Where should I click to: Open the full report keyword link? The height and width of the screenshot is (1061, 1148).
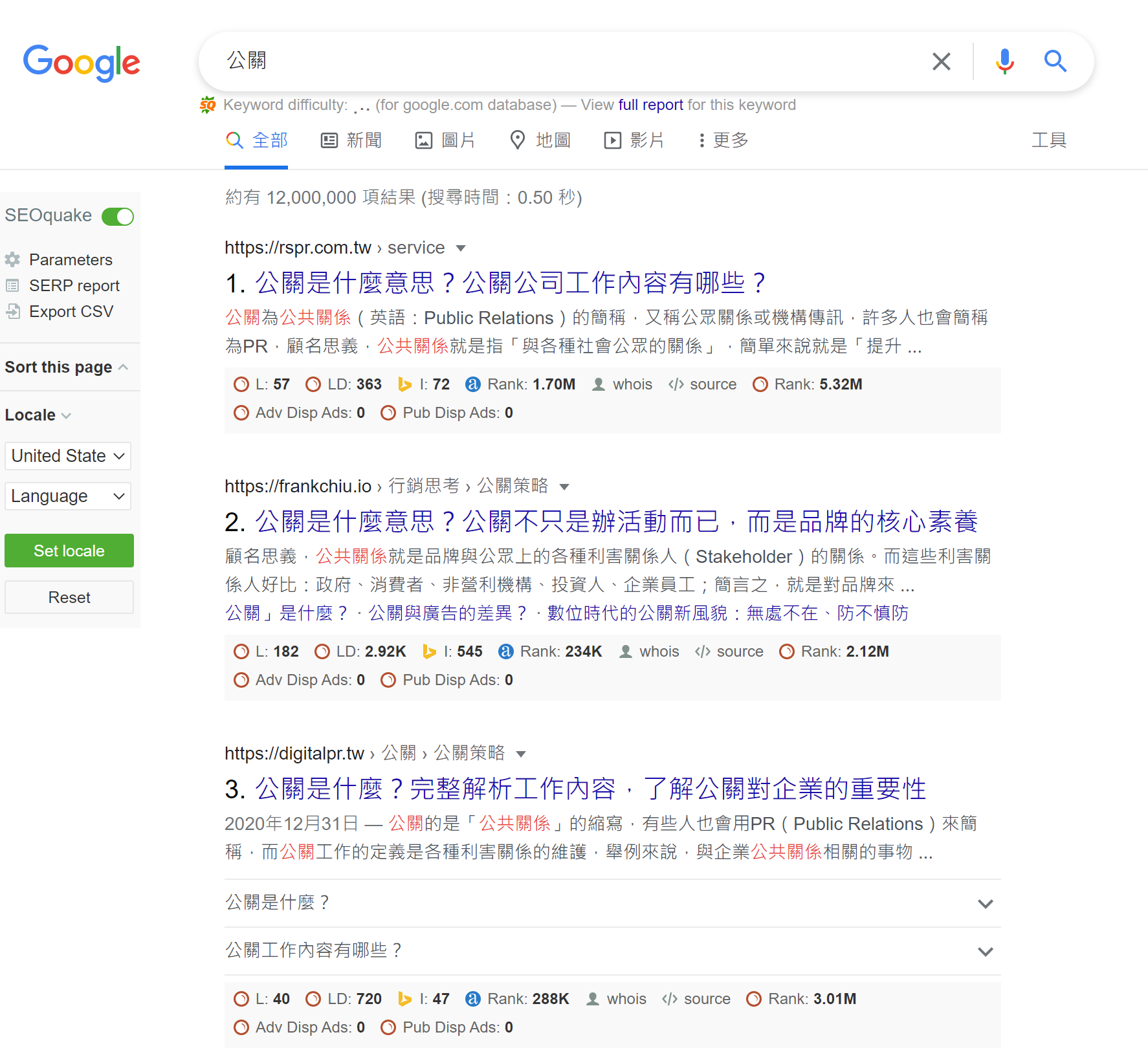tap(650, 105)
